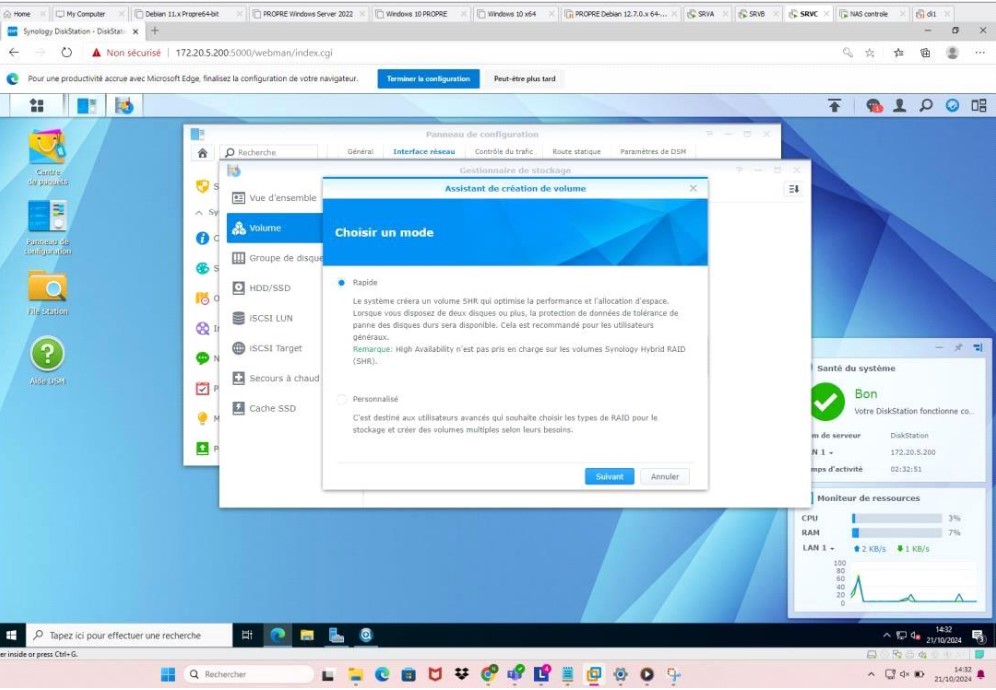Open the DSM pilot view icon

979,105
